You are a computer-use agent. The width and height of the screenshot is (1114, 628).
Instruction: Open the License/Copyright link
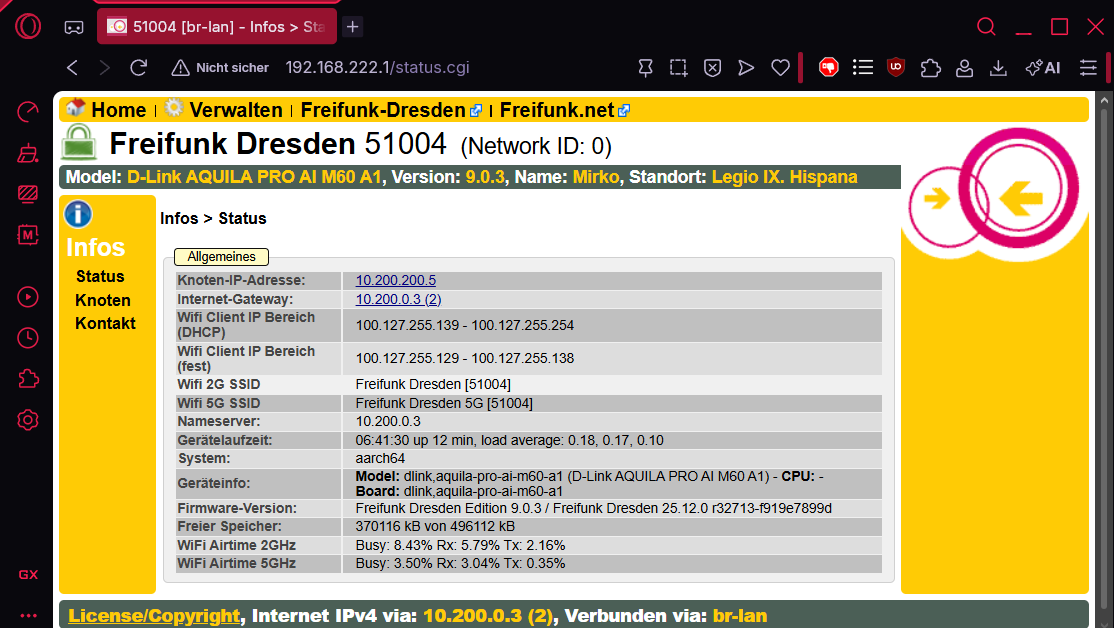[x=154, y=616]
